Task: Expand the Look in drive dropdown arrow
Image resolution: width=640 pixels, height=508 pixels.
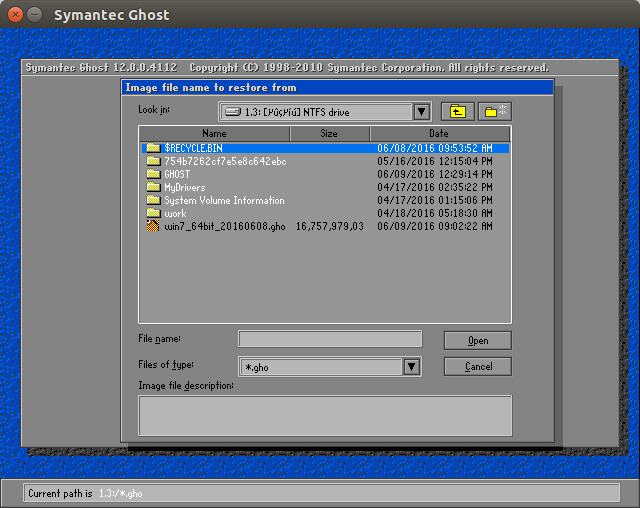Action: point(422,112)
